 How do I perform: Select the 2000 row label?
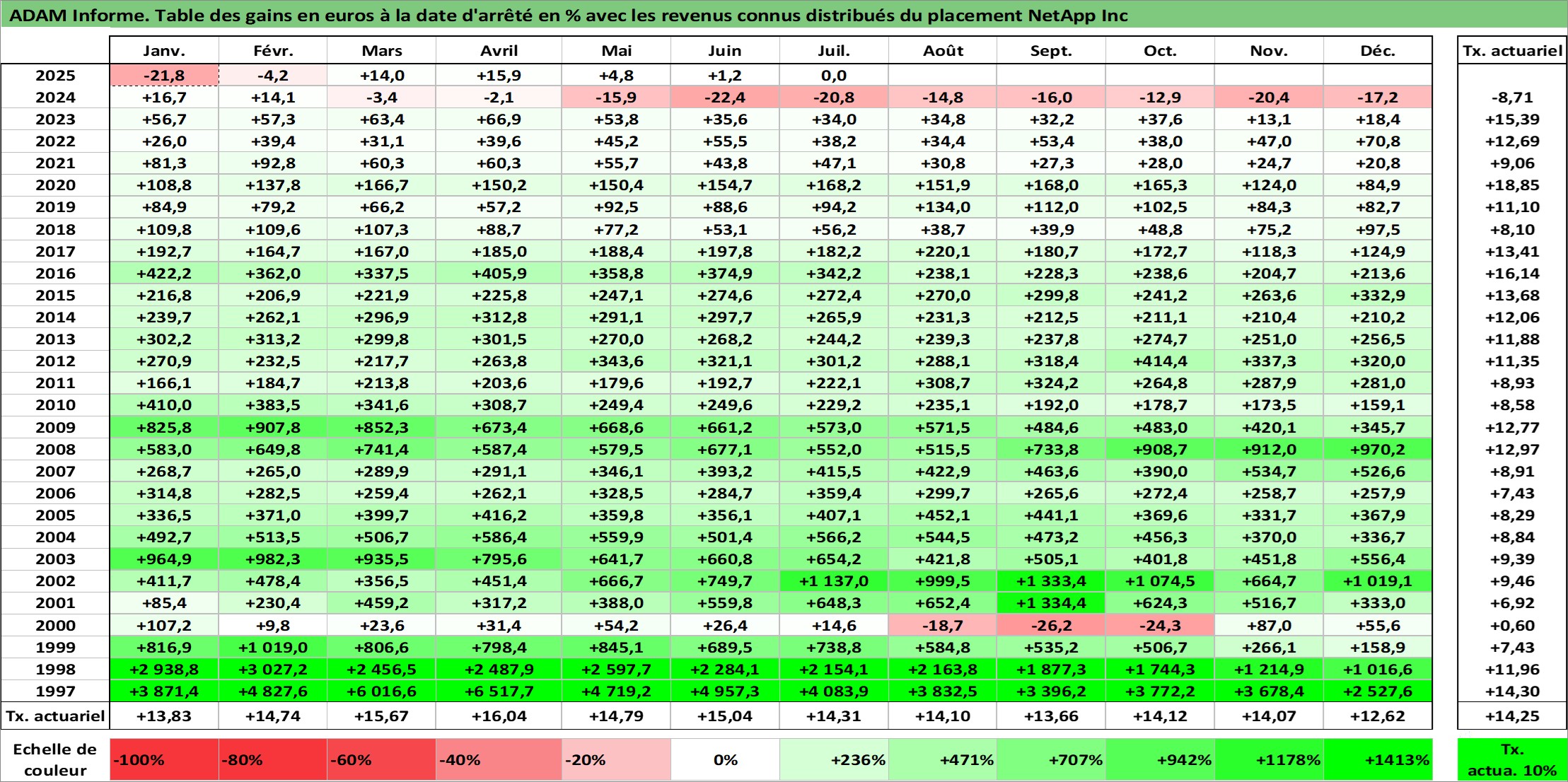coord(55,626)
